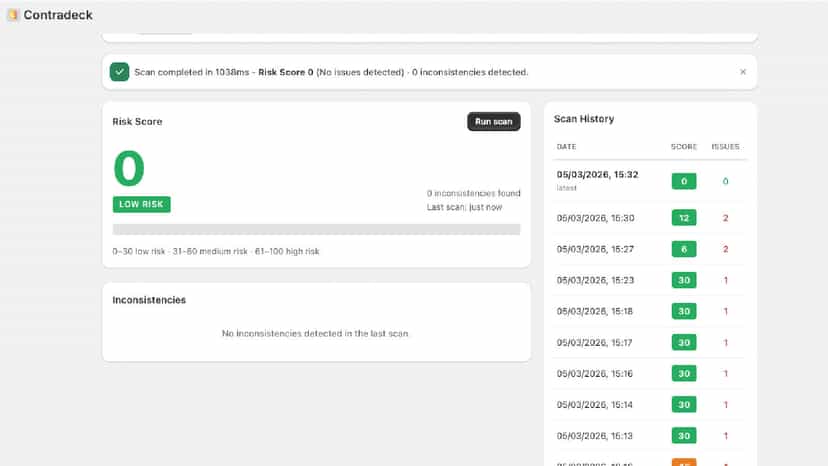Select the 05/03/2026, 15:13 scan row
Viewport: 828px width, 466px height.
point(650,436)
